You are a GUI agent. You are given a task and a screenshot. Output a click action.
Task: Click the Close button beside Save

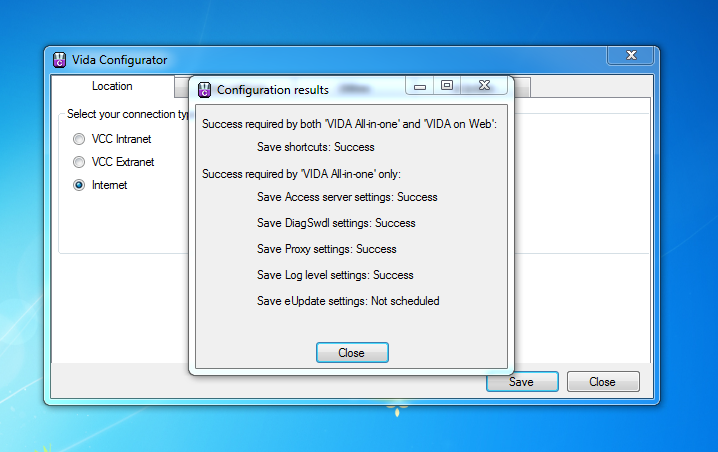[602, 382]
